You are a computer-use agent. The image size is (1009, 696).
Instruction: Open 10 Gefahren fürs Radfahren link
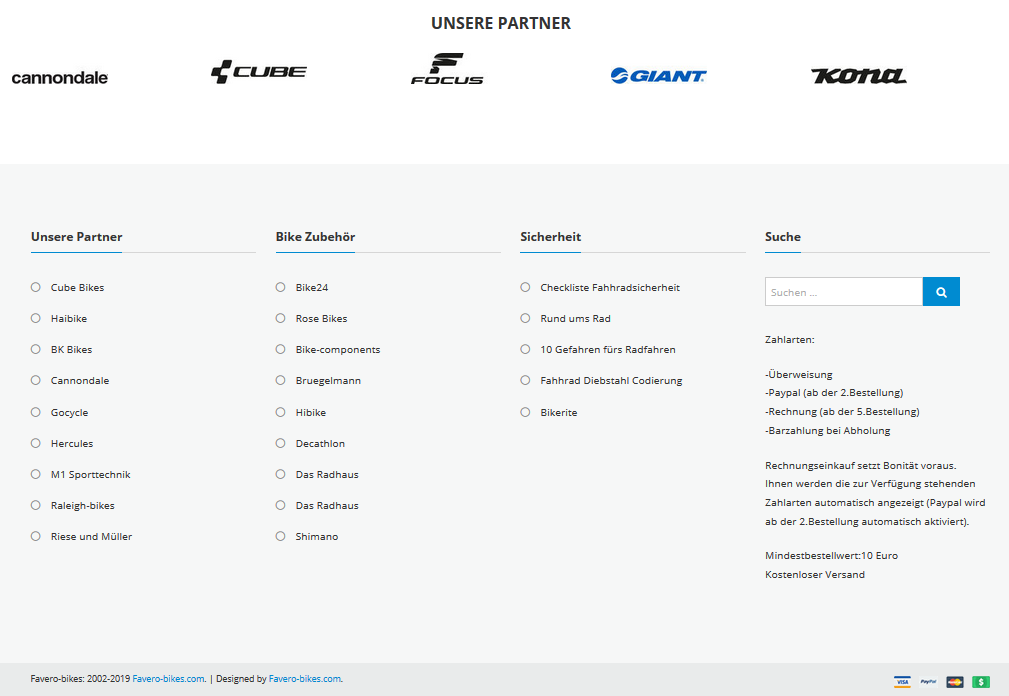[608, 349]
